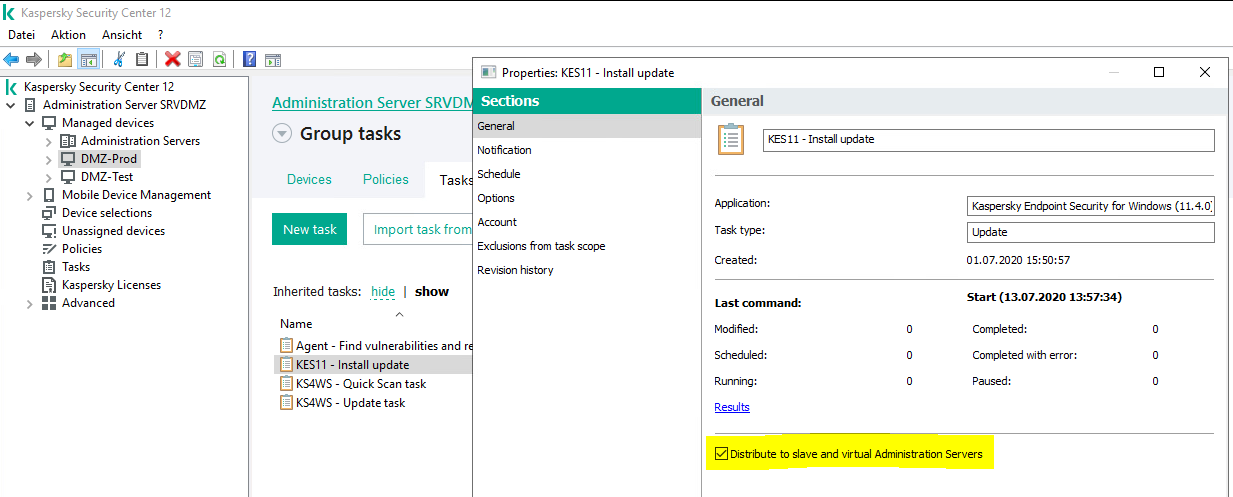Open the ? help menu

(x=161, y=35)
